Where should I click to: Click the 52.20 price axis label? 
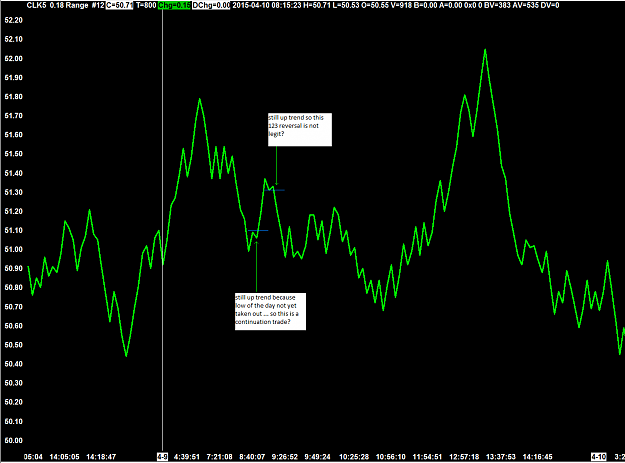coord(14,20)
